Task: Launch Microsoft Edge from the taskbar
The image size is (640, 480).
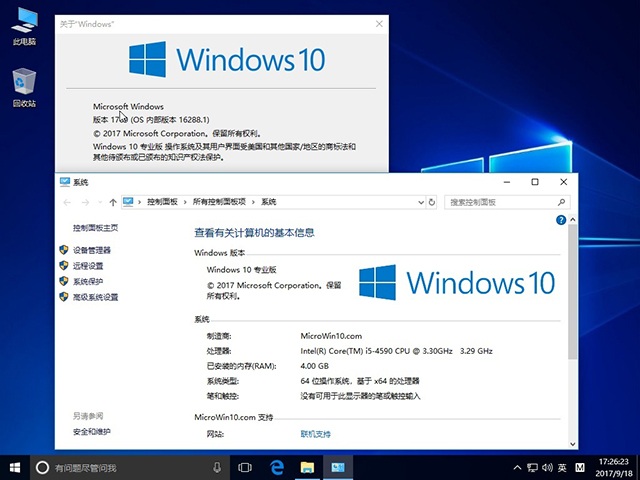Action: [277, 467]
